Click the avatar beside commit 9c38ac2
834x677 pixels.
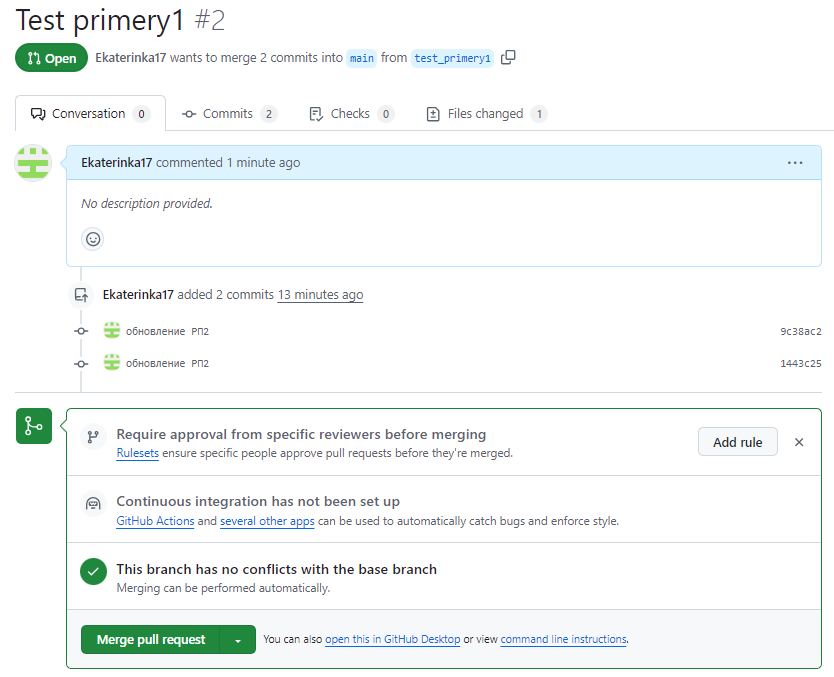(x=112, y=331)
